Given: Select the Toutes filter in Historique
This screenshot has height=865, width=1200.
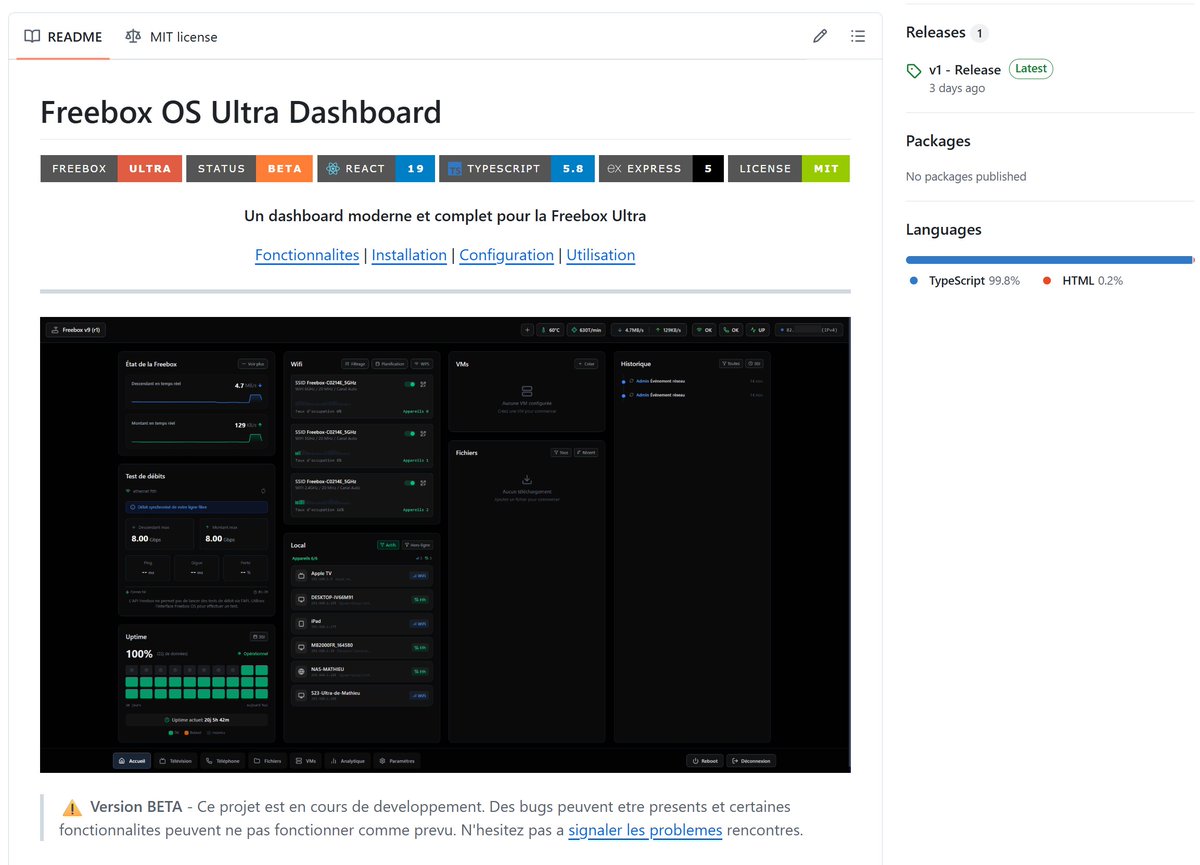Looking at the screenshot, I should tap(731, 364).
